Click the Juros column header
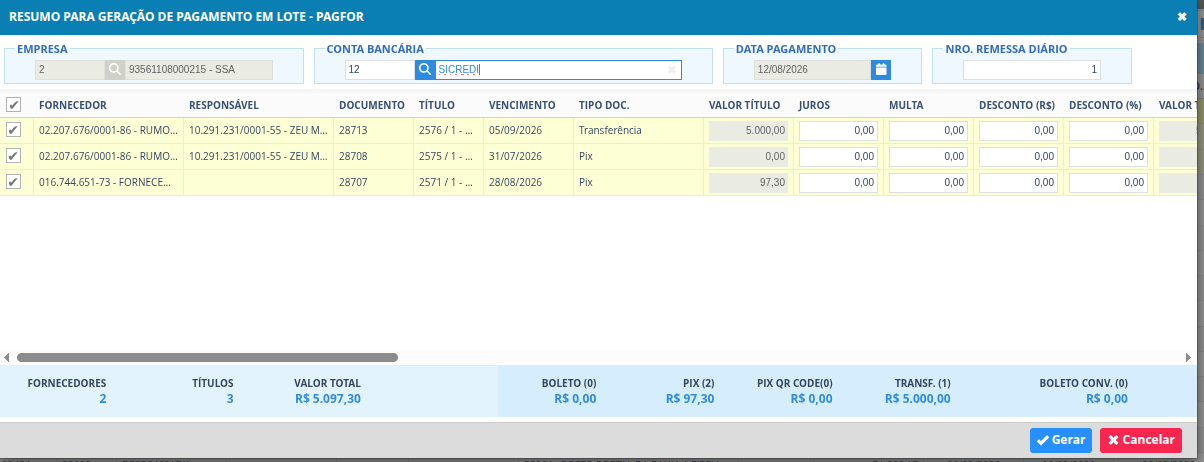Viewport: 1204px width, 462px height. pos(814,105)
